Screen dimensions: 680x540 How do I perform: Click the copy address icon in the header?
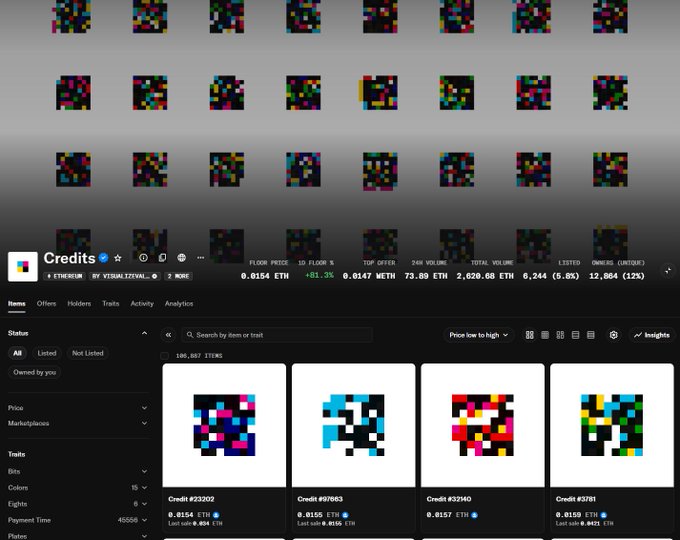tap(162, 258)
